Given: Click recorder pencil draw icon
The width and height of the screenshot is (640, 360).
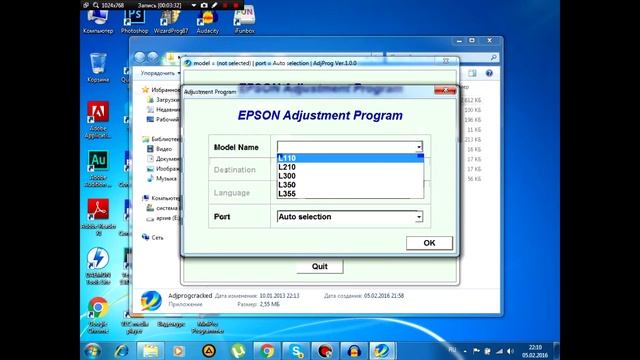Looking at the screenshot, I should pos(214,5).
